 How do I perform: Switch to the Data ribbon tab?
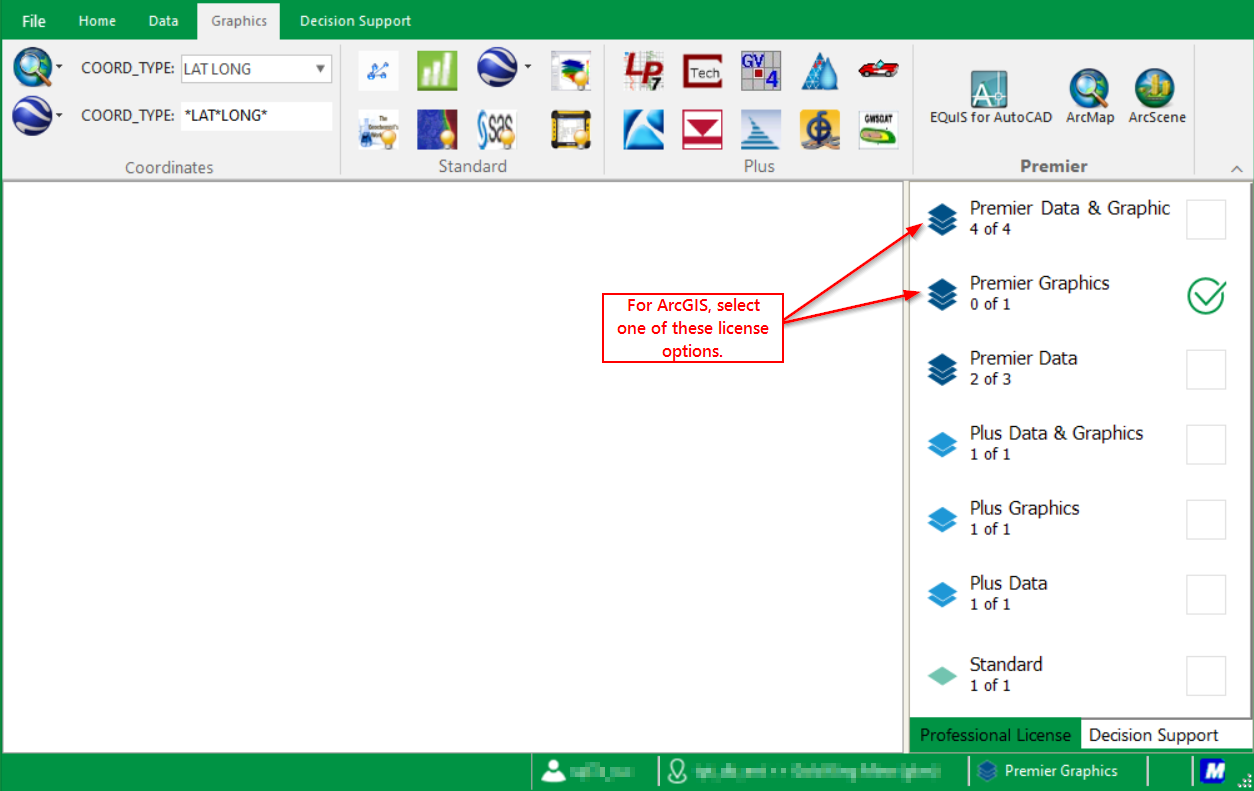[163, 20]
